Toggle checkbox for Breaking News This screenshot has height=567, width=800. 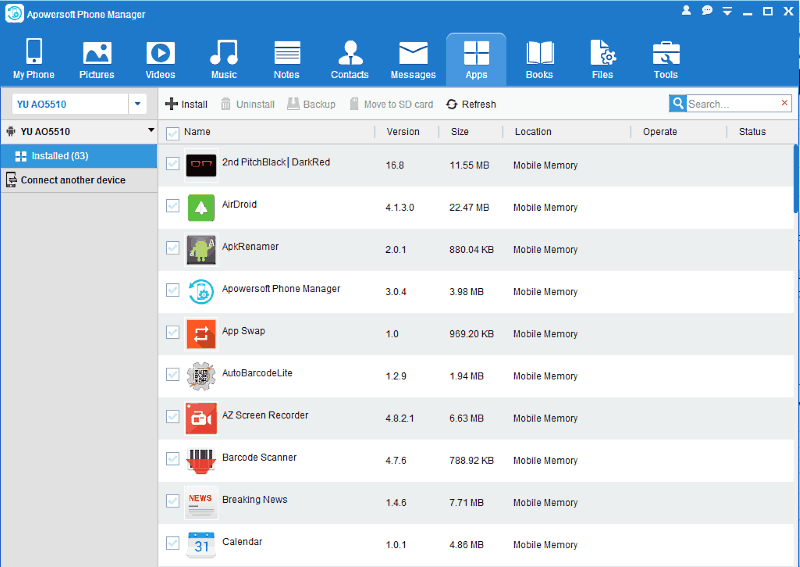[172, 501]
